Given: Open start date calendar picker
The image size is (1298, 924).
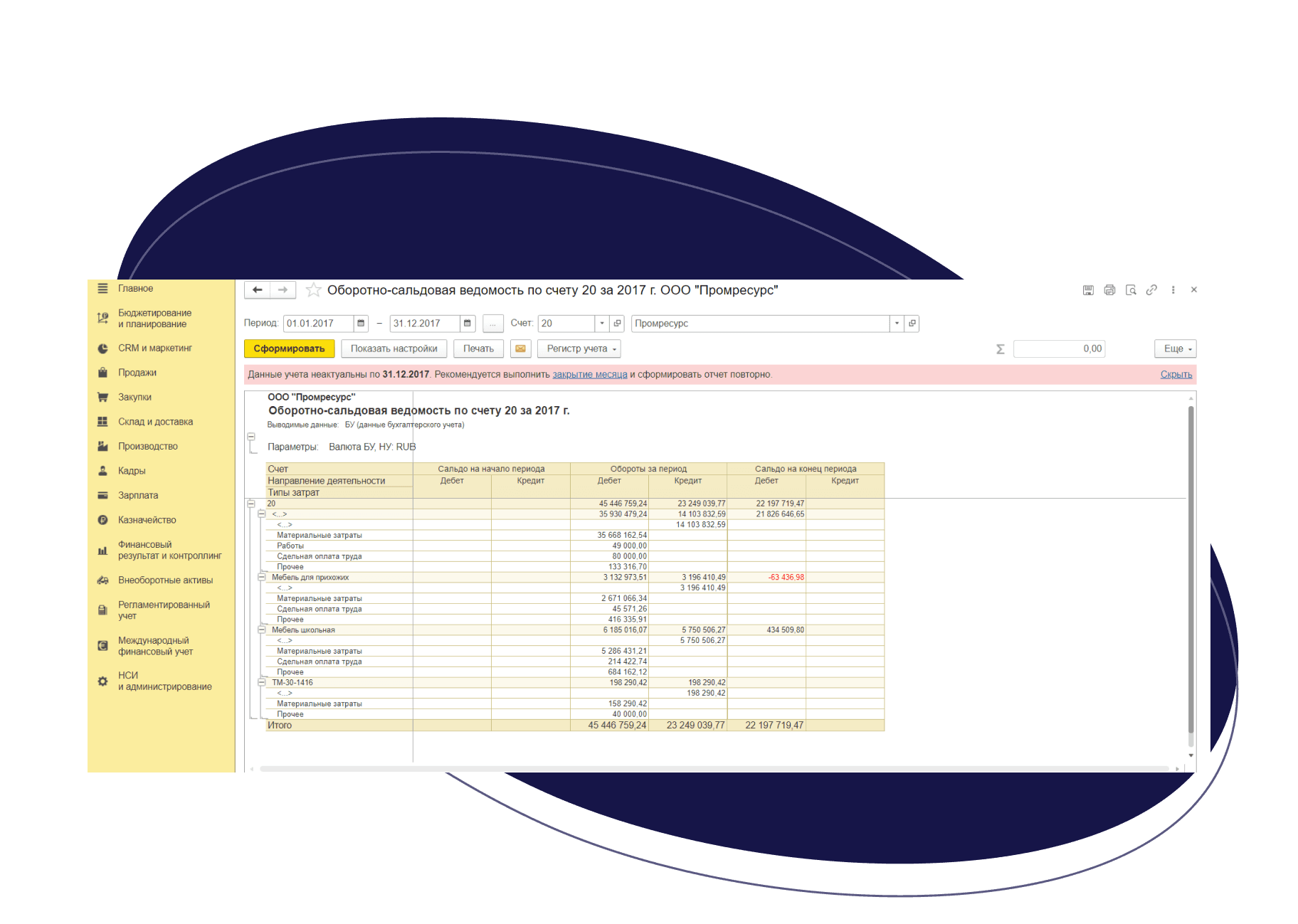Looking at the screenshot, I should [x=361, y=324].
